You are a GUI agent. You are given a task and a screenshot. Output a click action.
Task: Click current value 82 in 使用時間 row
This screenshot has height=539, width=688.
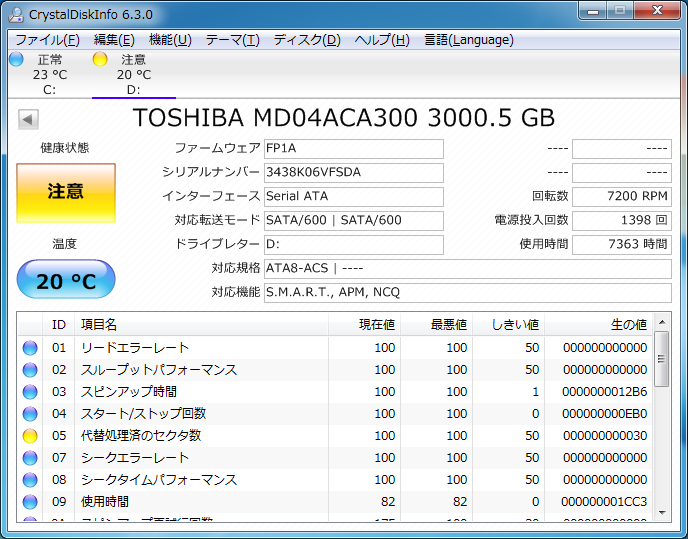tap(388, 502)
